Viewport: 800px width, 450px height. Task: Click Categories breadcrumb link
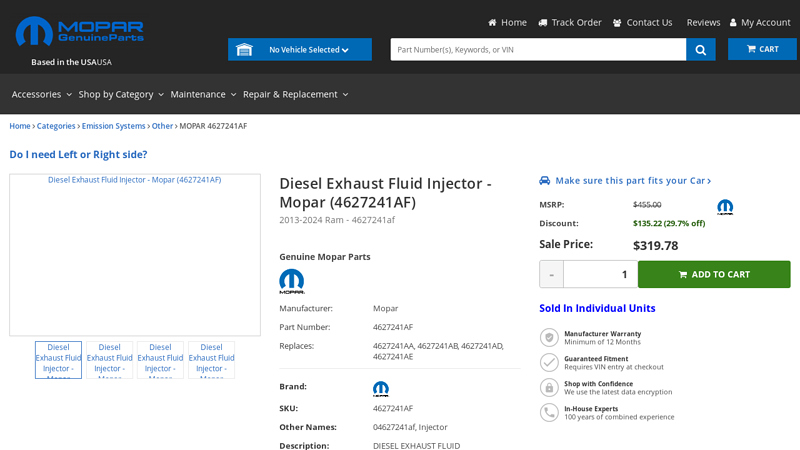56,126
